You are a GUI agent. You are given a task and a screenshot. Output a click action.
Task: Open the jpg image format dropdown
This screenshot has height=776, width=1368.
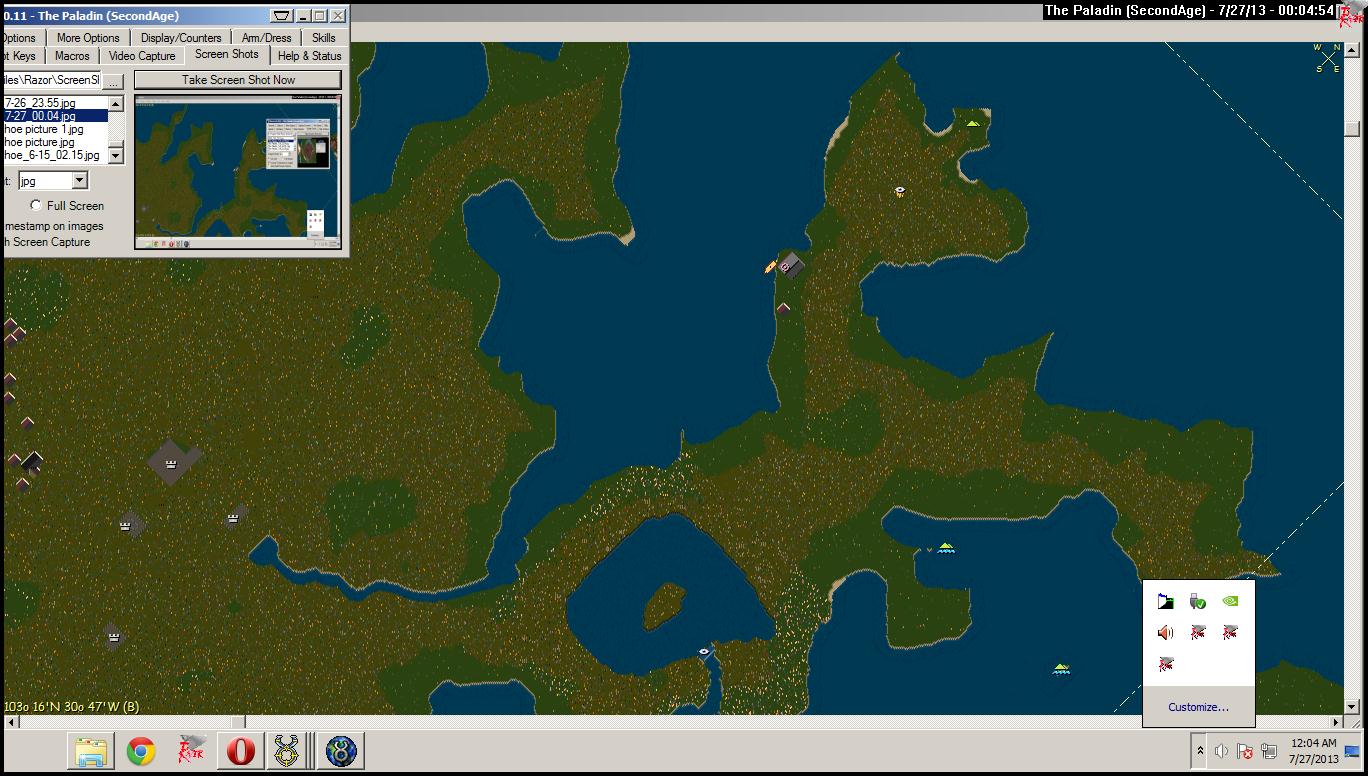80,181
